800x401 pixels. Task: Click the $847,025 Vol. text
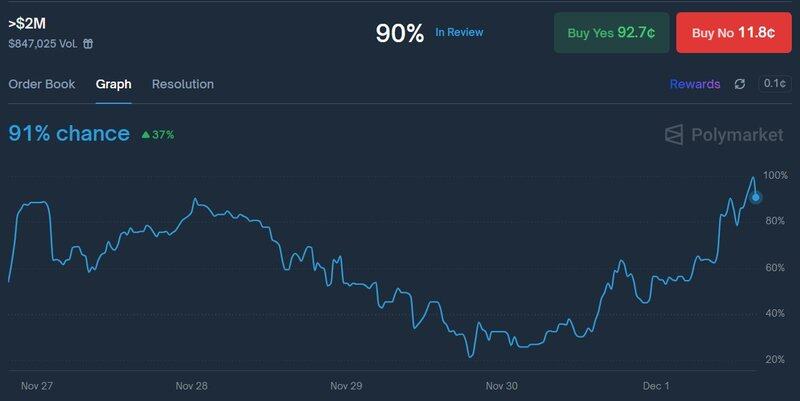[42, 44]
